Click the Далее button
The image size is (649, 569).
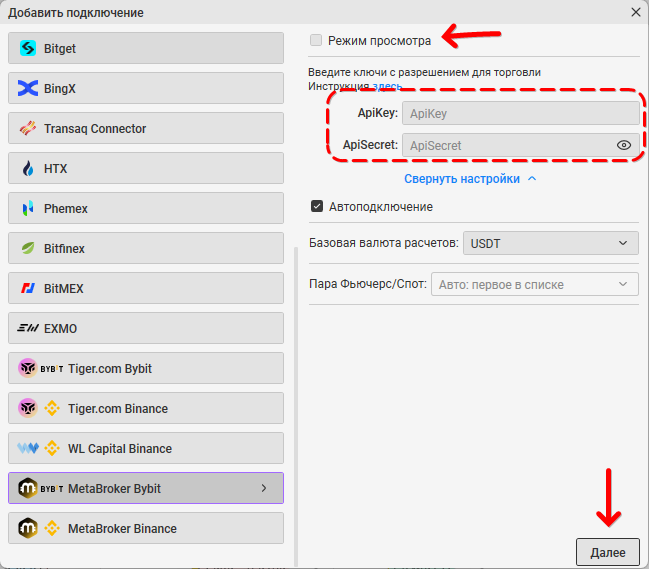click(x=608, y=552)
